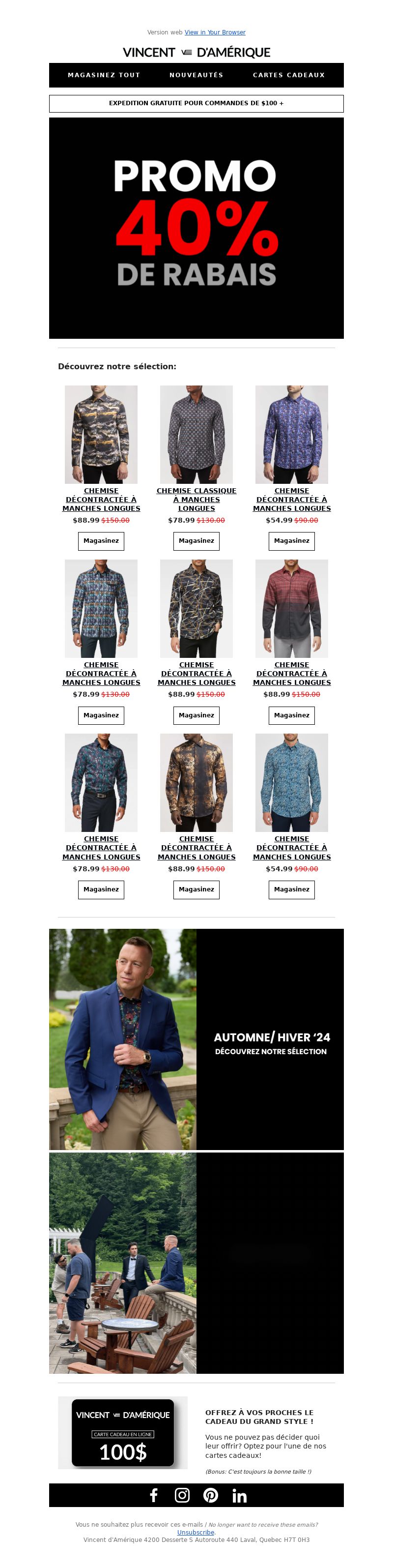
Task: Open the Nouveautés menu item
Action: click(196, 75)
